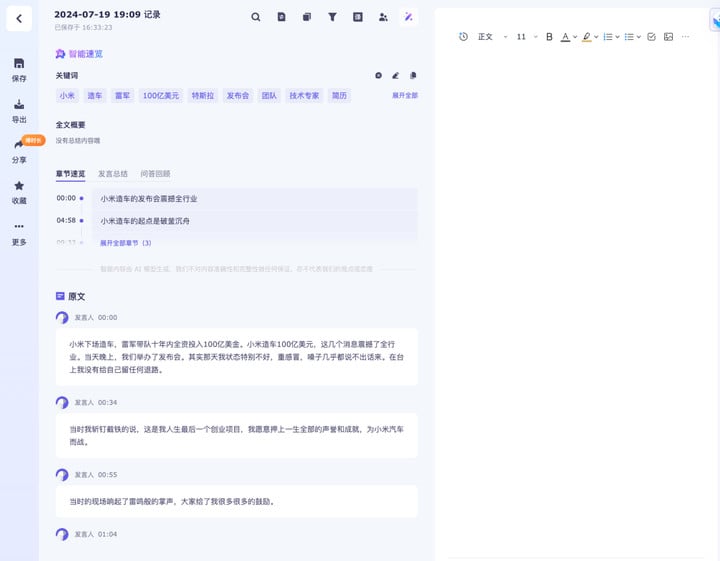The width and height of the screenshot is (720, 561).
Task: Insert a numbered list in the editor
Action: coord(608,37)
